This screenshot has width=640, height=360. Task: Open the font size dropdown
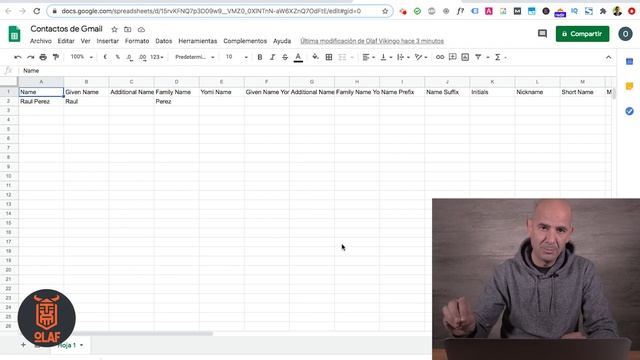[236, 57]
